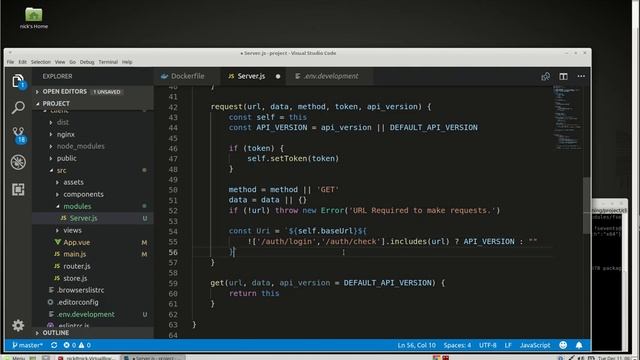Viewport: 640px width, 360px height.
Task: Open the errors and warnings count
Action: (x=77, y=345)
